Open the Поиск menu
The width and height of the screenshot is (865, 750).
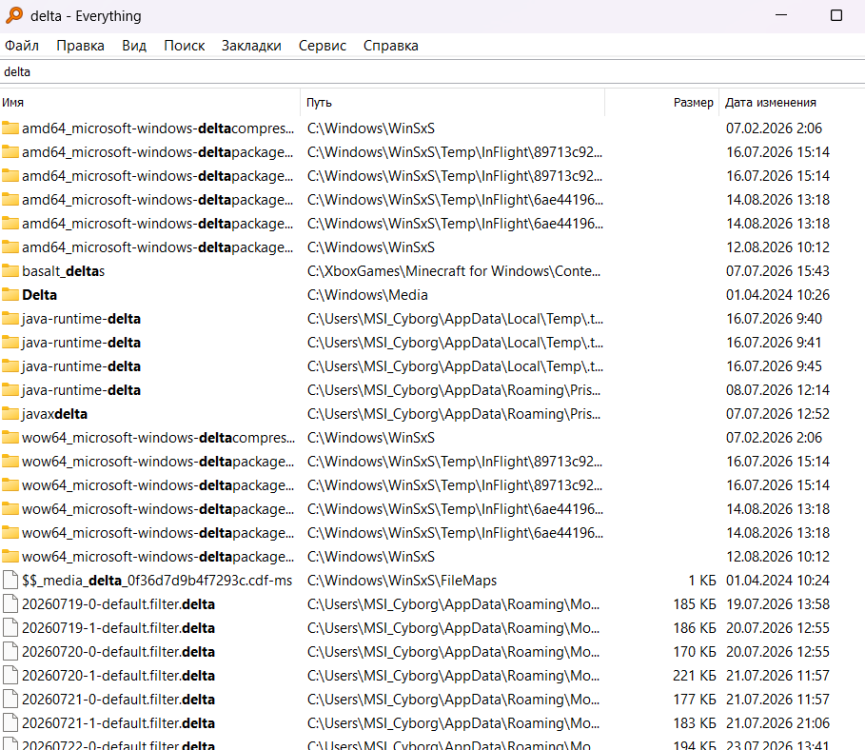184,46
